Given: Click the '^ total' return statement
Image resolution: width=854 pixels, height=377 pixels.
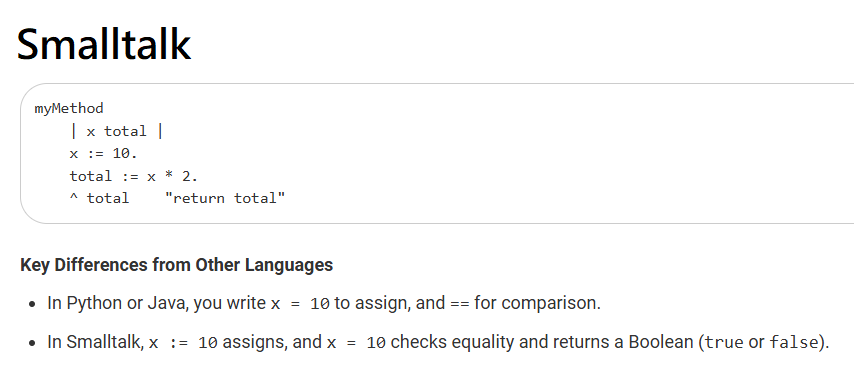Looking at the screenshot, I should [x=99, y=198].
